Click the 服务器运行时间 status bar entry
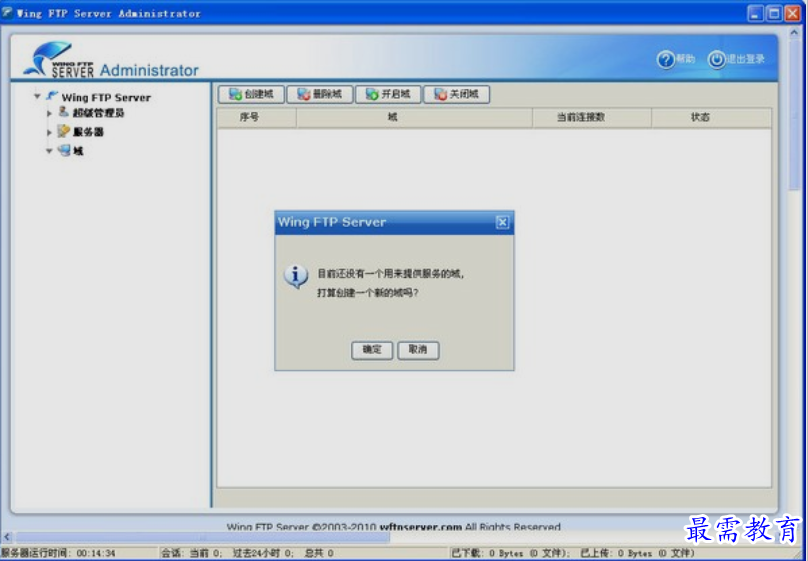The image size is (808, 561). tap(58, 553)
